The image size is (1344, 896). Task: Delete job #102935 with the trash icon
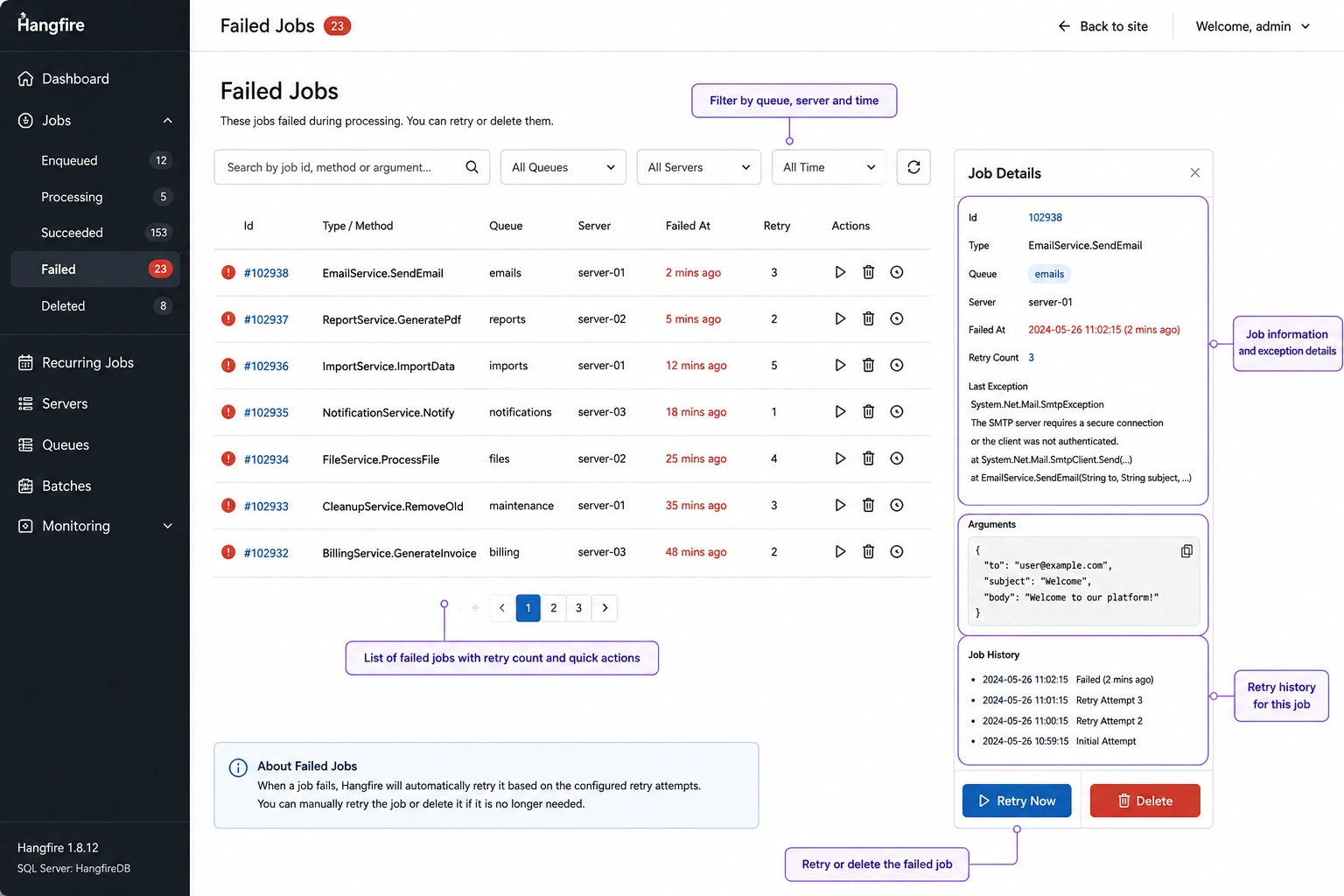869,411
